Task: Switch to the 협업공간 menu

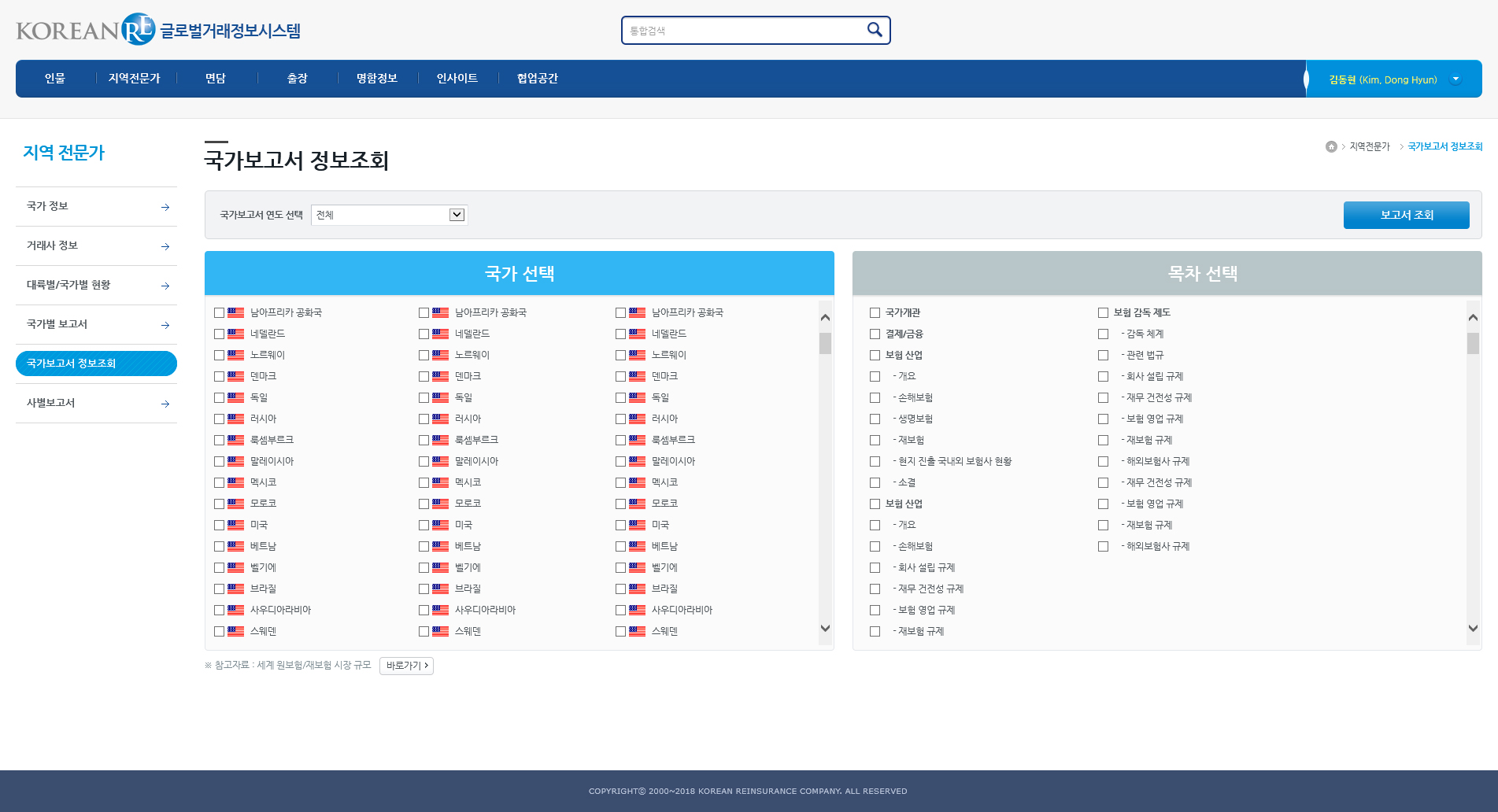Action: click(536, 78)
